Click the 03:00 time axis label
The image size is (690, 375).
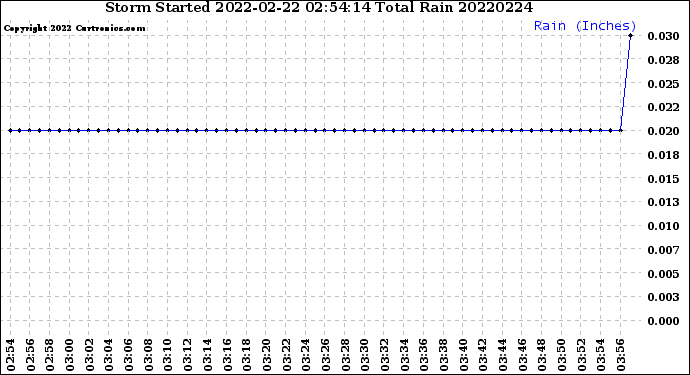click(x=70, y=355)
